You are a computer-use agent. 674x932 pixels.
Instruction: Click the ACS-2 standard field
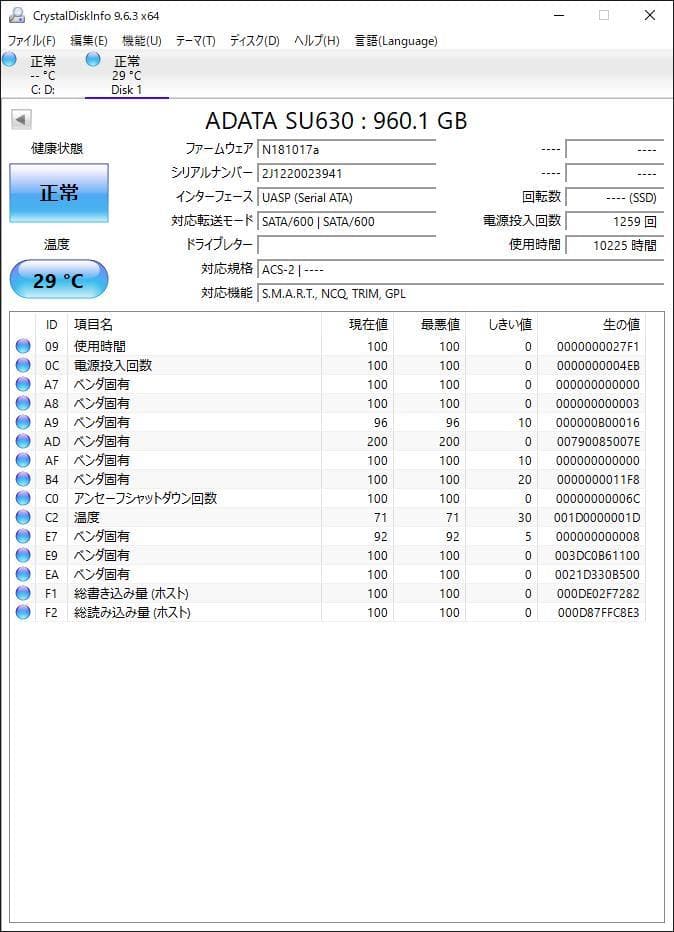coord(461,269)
